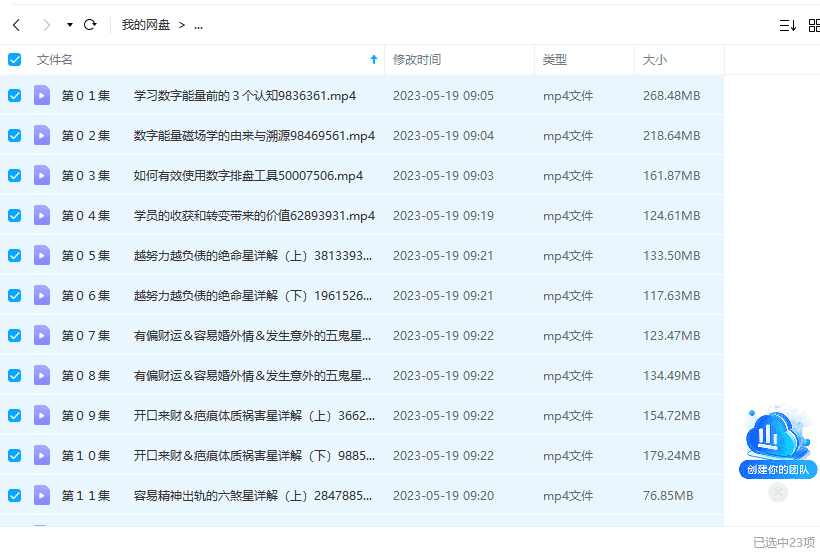Deselect checkbox for 第11集 video
The height and width of the screenshot is (552, 820).
click(14, 496)
